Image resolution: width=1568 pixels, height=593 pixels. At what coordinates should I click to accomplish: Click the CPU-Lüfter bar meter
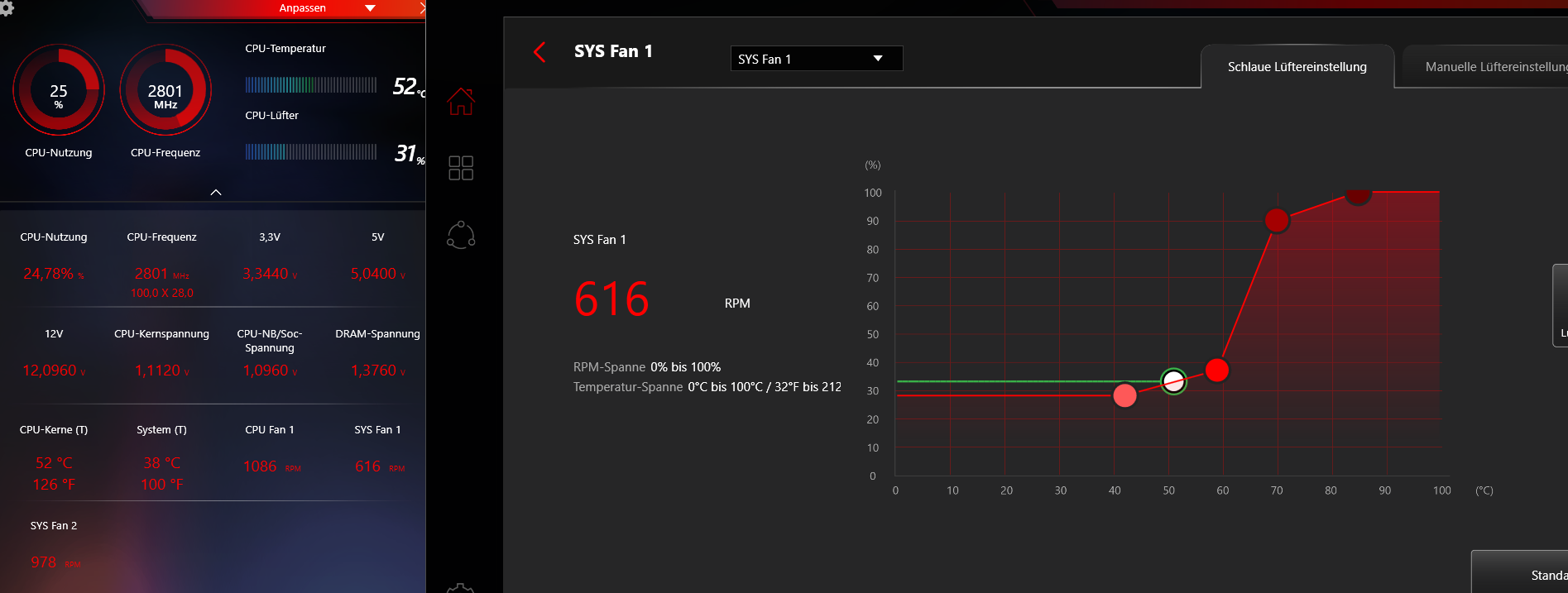point(311,151)
